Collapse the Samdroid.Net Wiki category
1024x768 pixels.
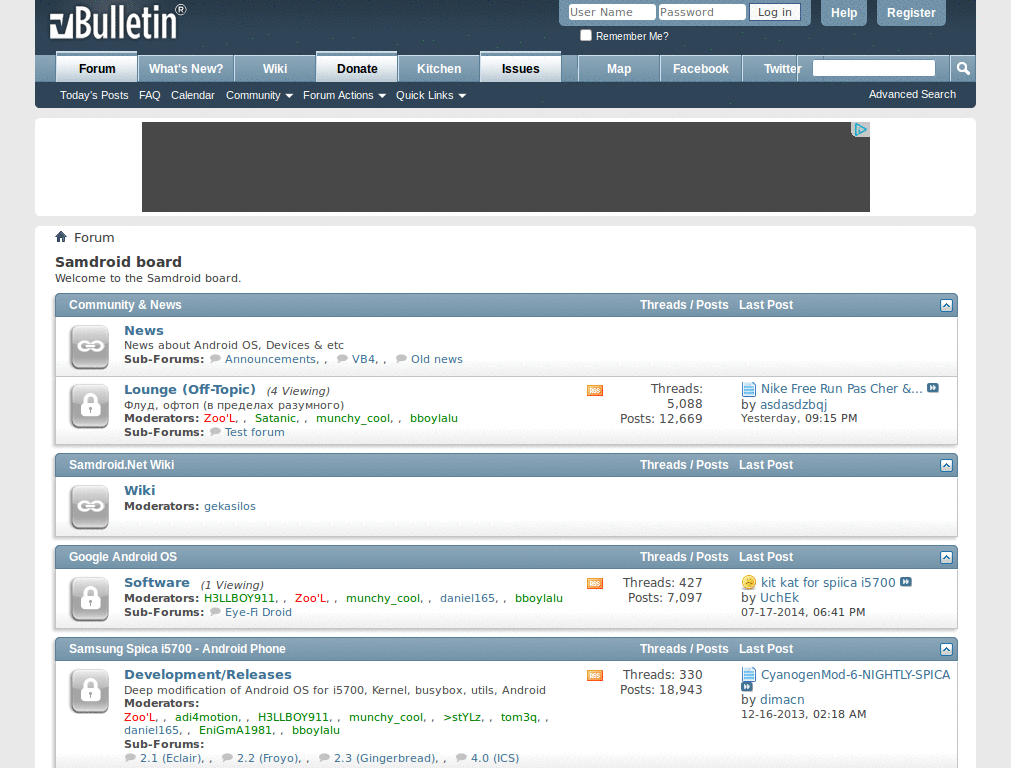click(946, 465)
